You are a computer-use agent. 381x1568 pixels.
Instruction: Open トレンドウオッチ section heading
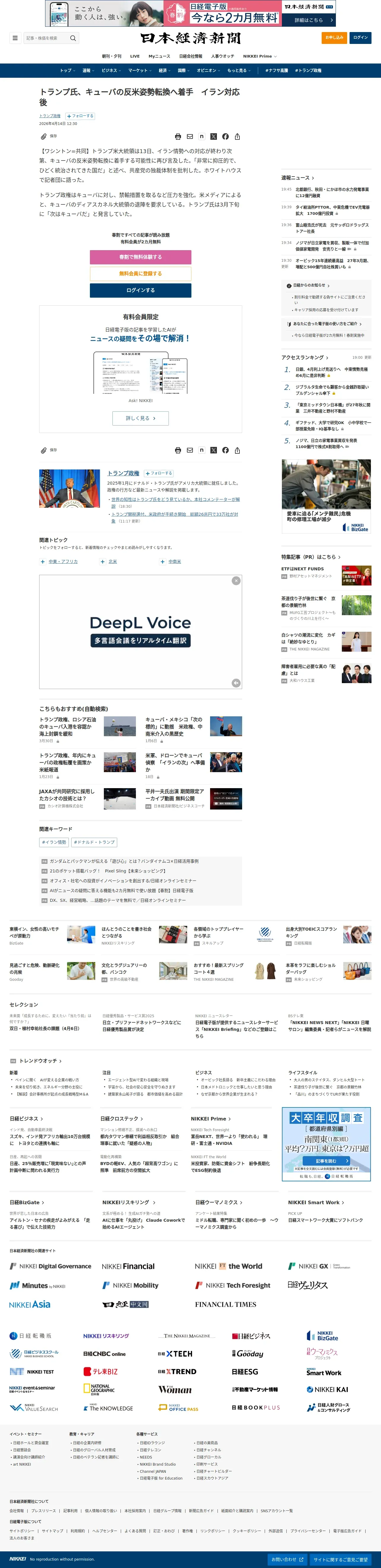click(x=40, y=1061)
